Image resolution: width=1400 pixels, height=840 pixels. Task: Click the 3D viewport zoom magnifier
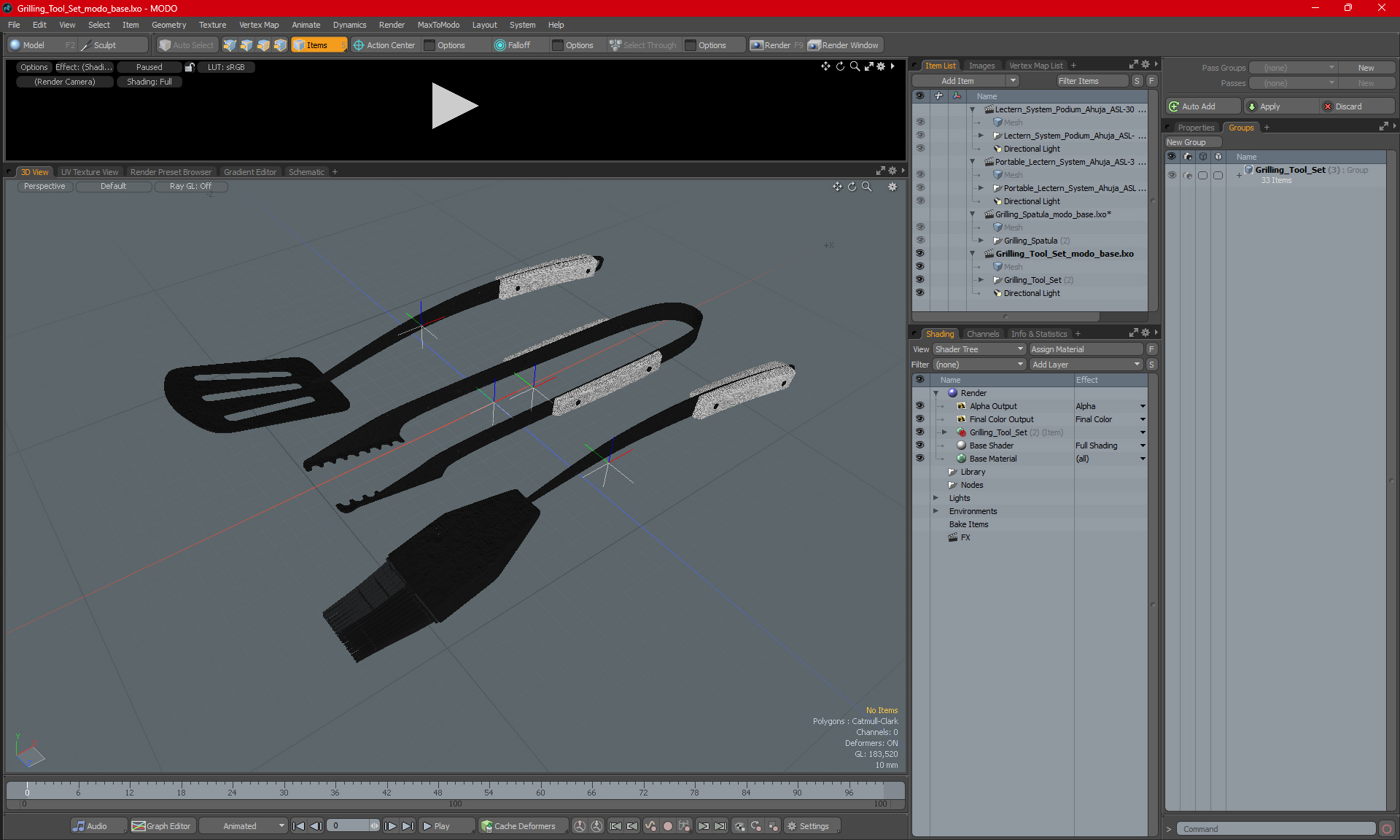(x=867, y=187)
